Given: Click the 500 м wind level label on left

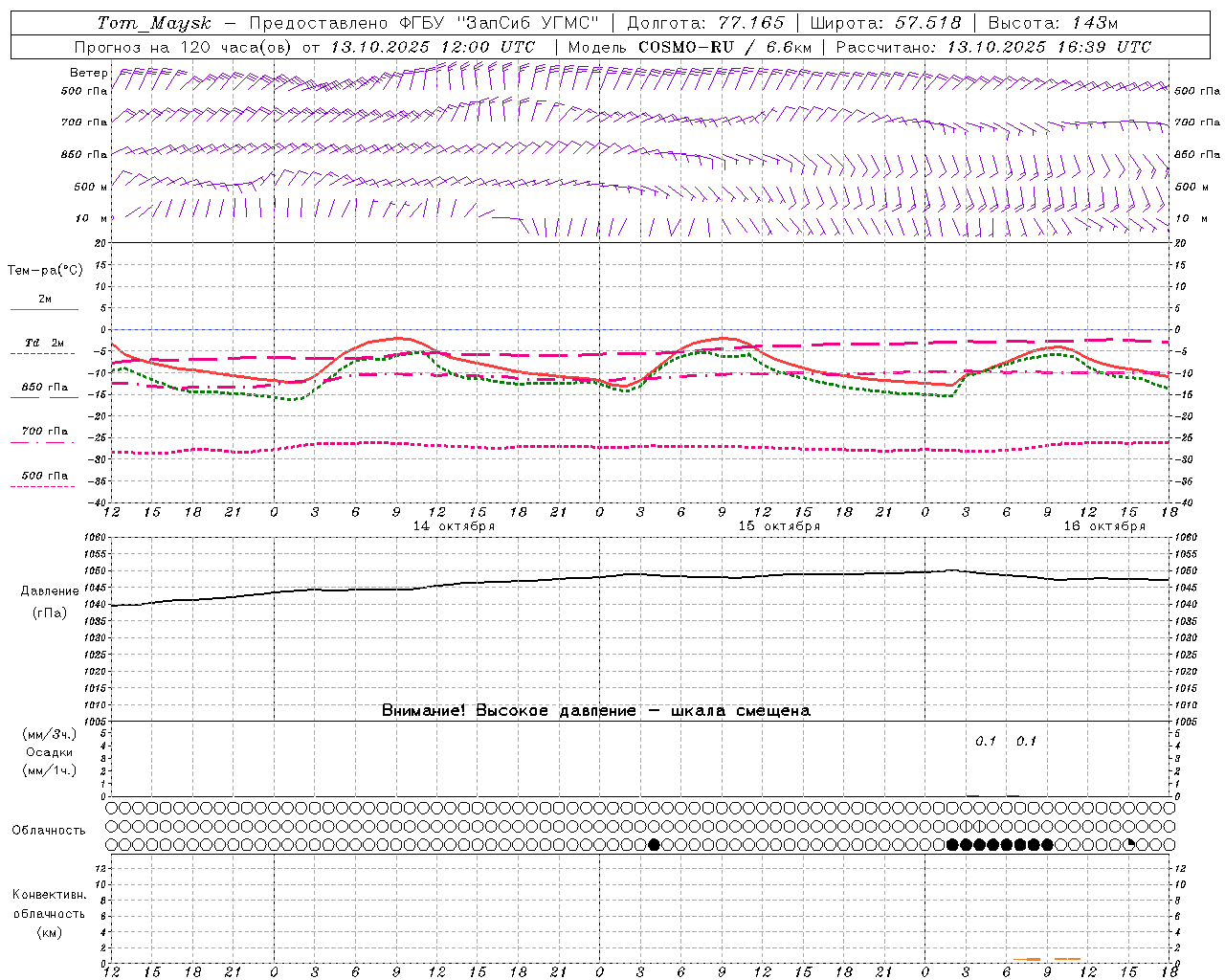Looking at the screenshot, I should click(x=91, y=187).
